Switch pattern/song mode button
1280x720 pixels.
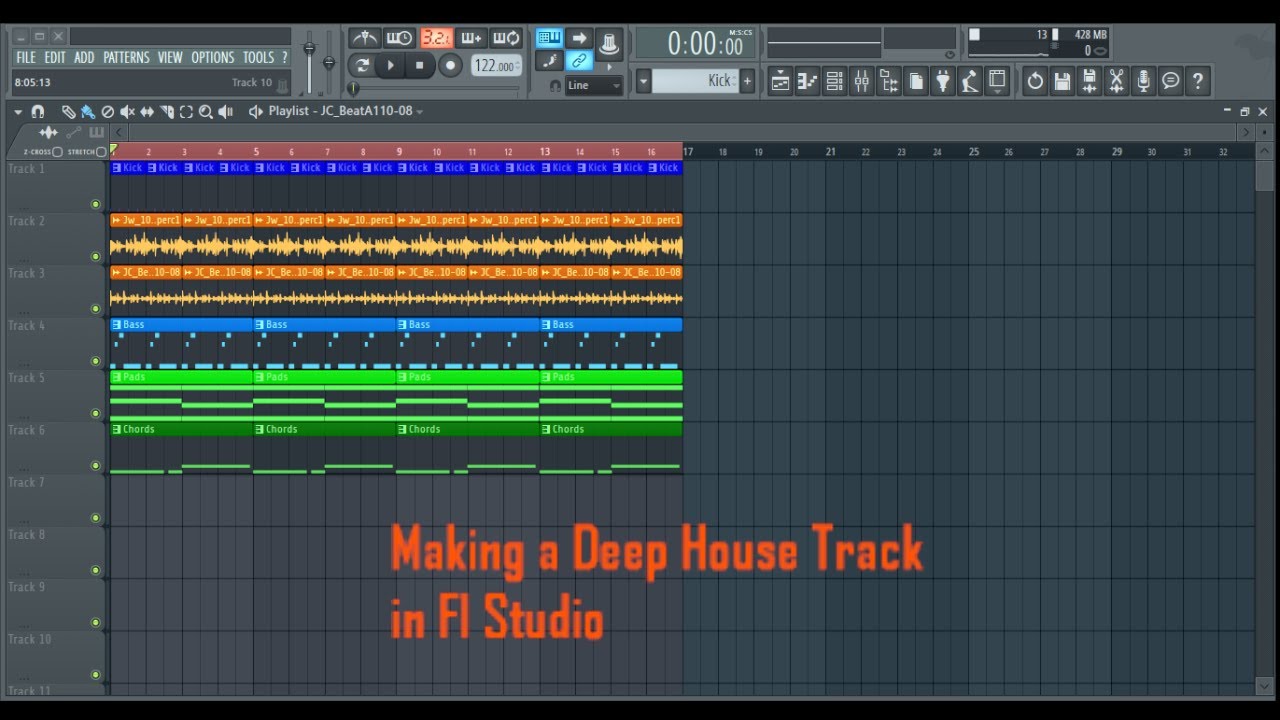click(361, 66)
